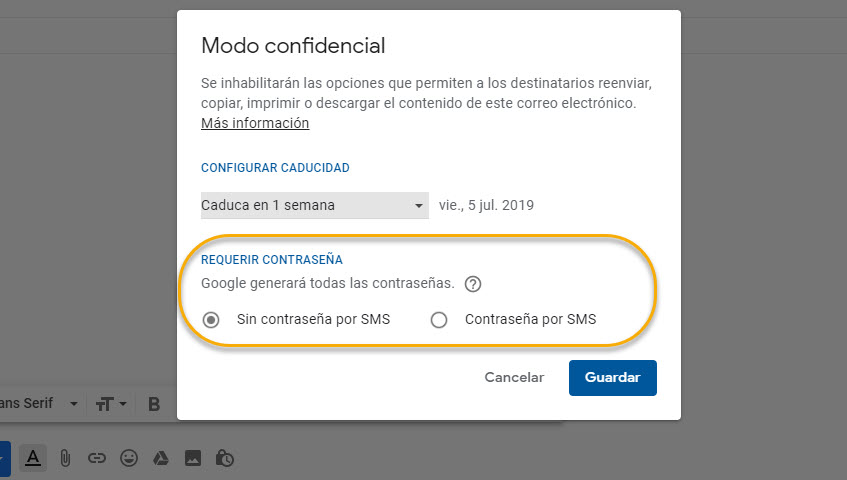Toggle confidential mode lock-clock icon
Viewport: 847px width, 480px height.
(x=225, y=458)
